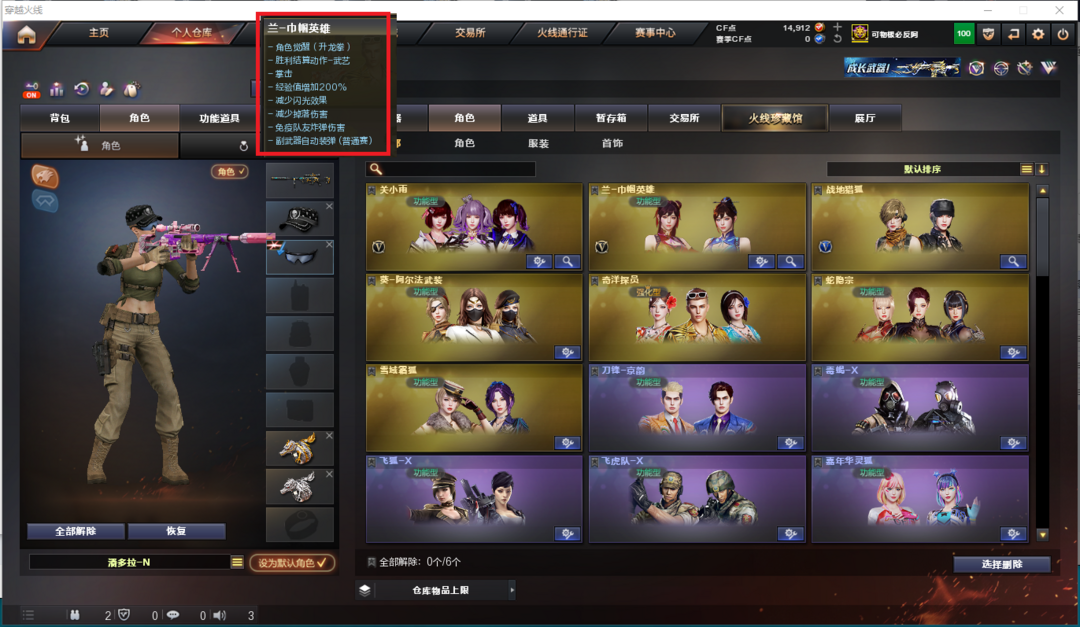
Task: Click the magnifier icon on 关小雨 card
Action: [x=567, y=262]
